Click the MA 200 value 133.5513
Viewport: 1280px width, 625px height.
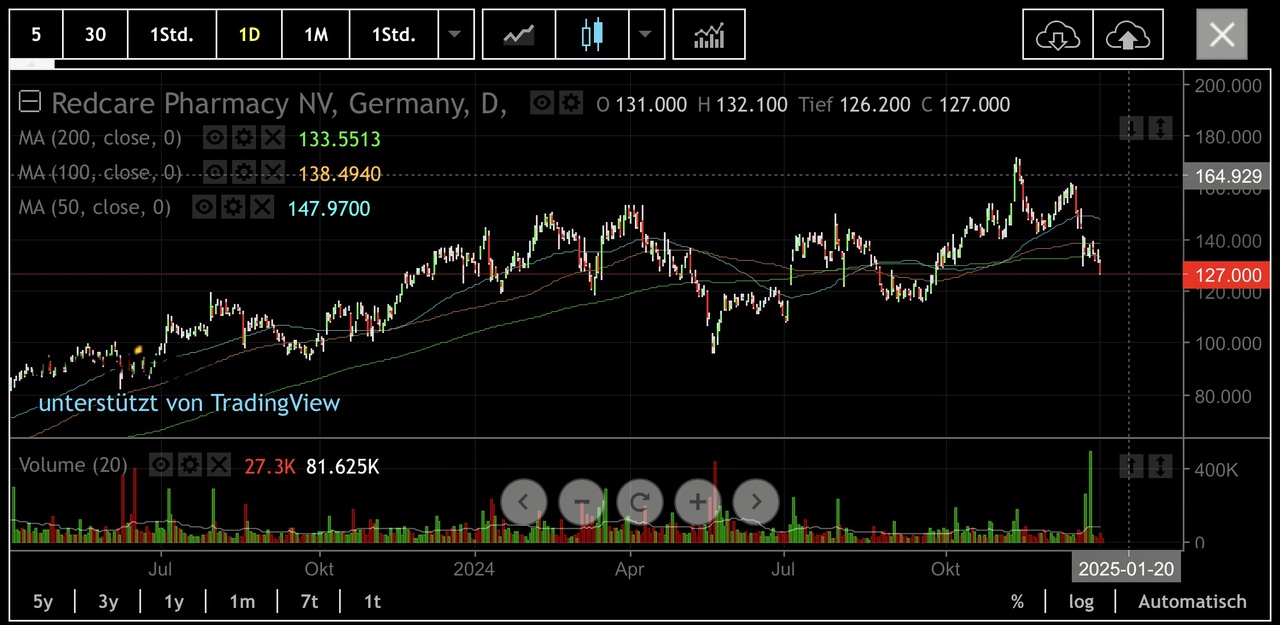click(x=339, y=139)
